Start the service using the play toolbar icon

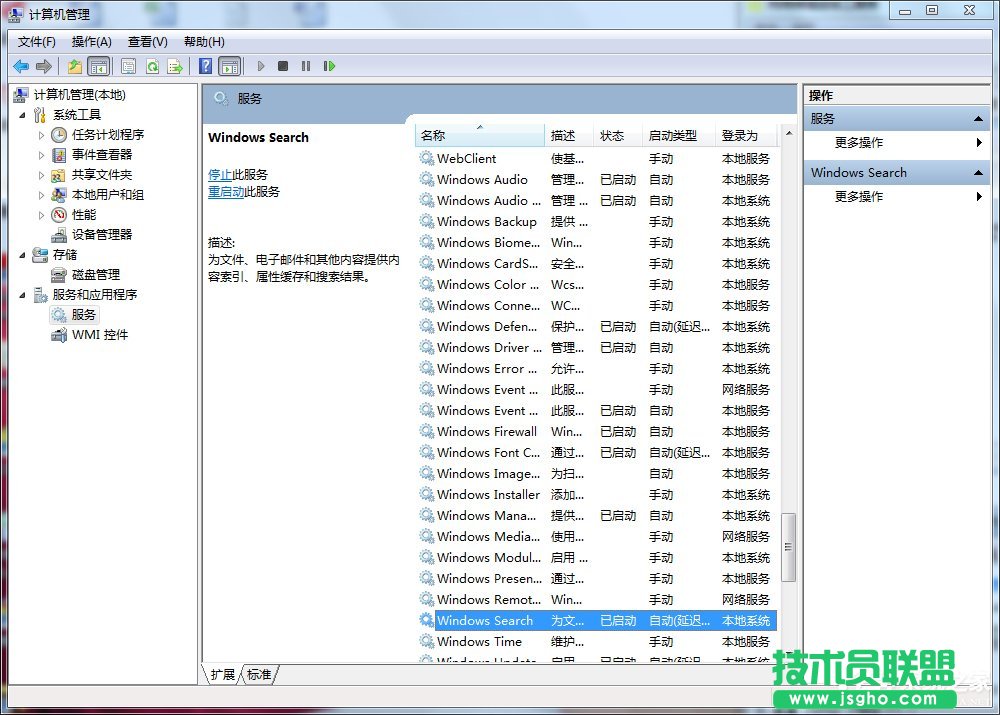260,65
